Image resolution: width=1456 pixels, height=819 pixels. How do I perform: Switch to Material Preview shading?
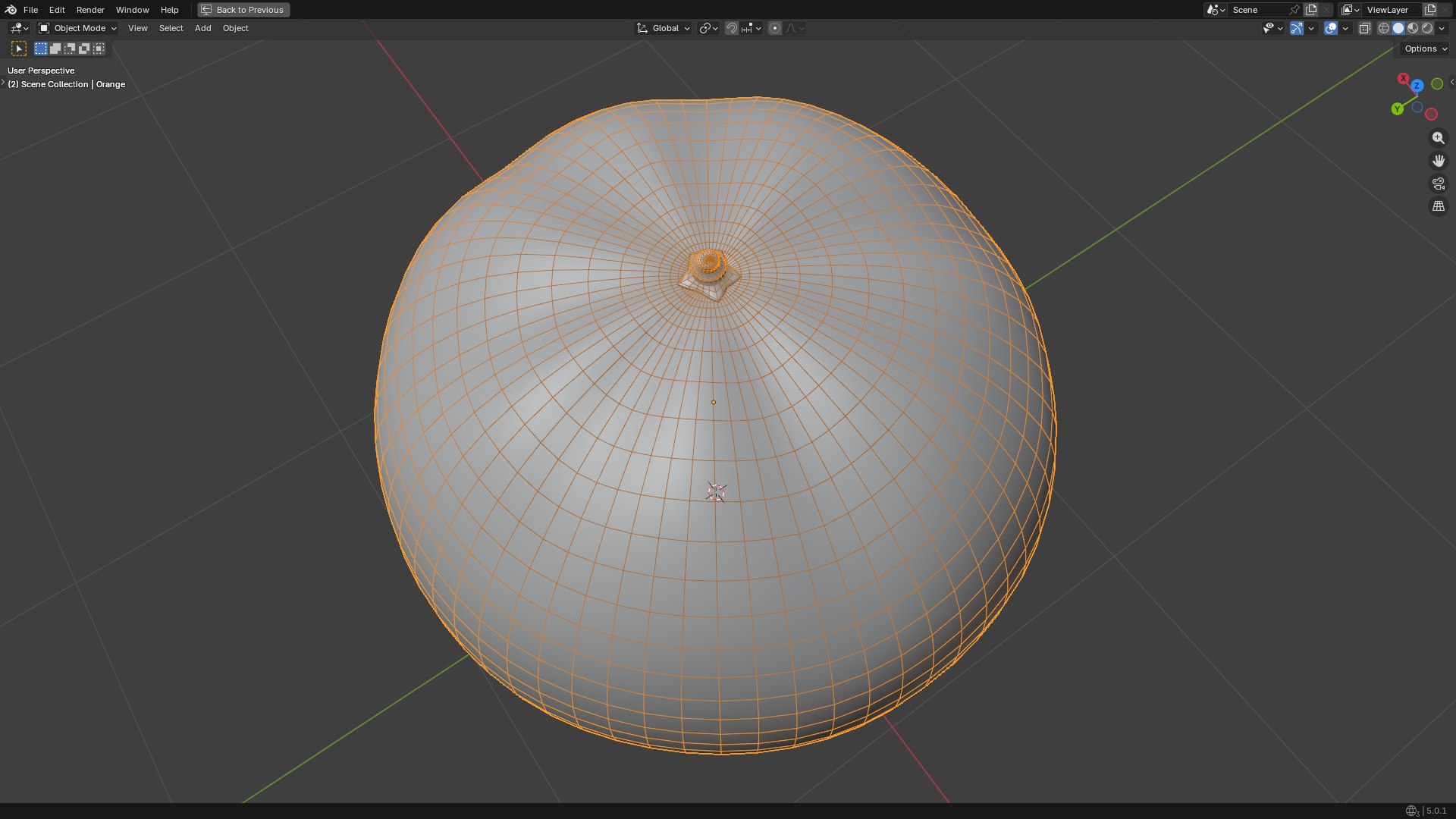coord(1413,28)
